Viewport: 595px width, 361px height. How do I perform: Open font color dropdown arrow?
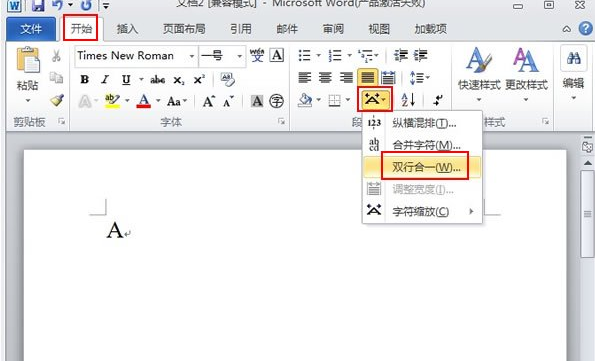point(158,101)
